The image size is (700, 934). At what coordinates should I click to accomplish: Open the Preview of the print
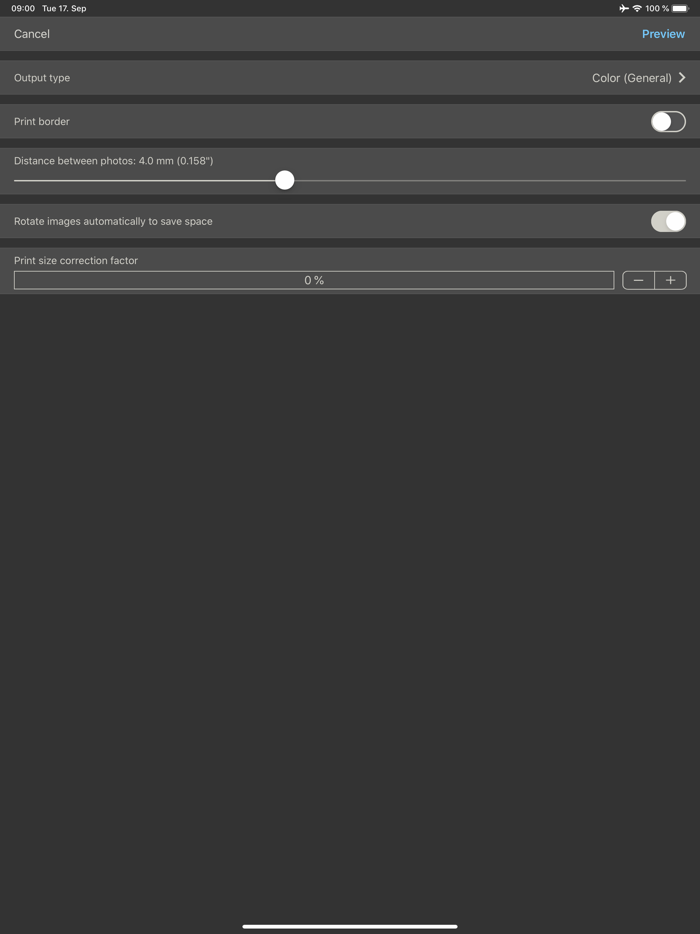coord(663,34)
